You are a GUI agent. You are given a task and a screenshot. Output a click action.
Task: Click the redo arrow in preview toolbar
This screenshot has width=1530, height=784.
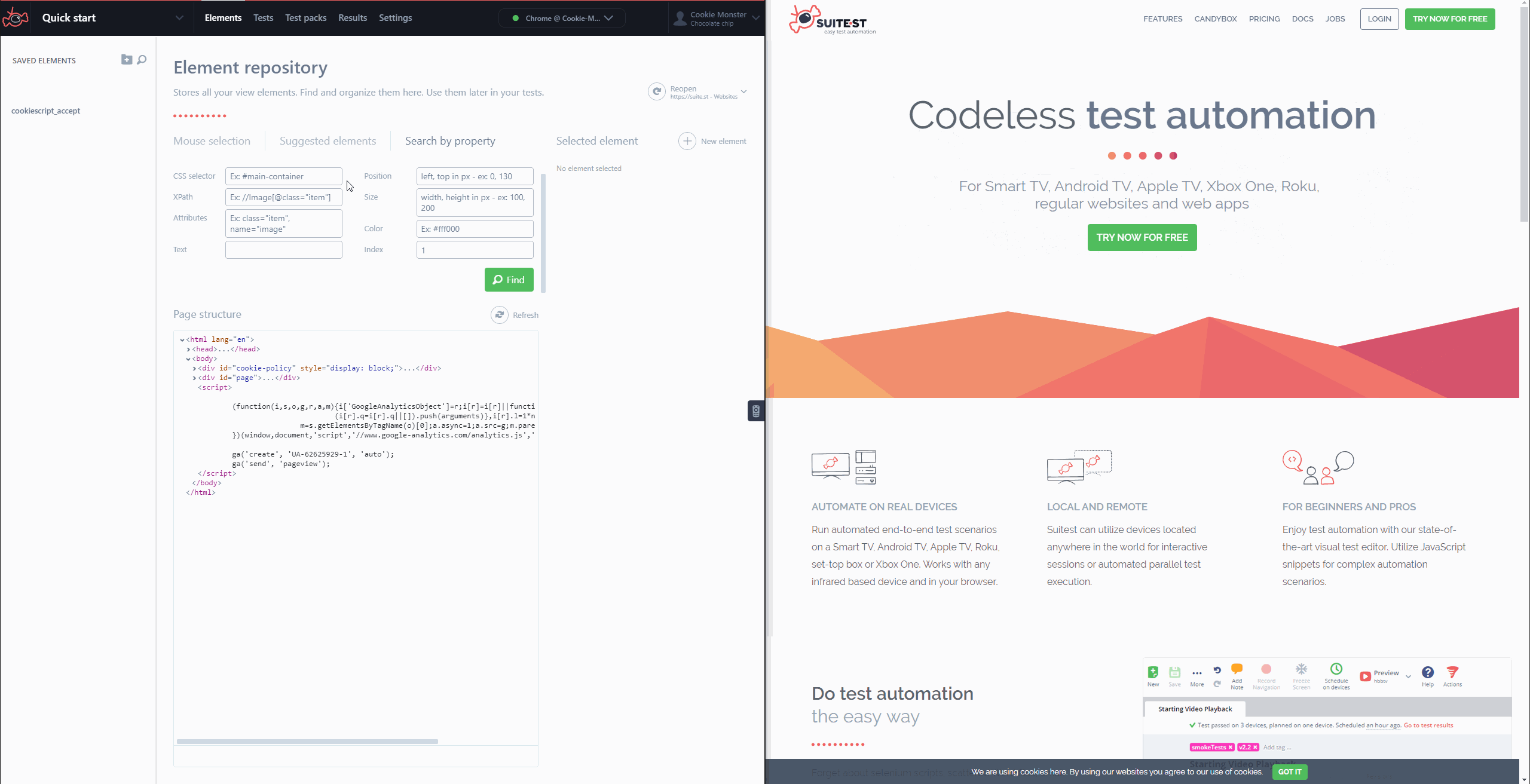tap(1217, 684)
